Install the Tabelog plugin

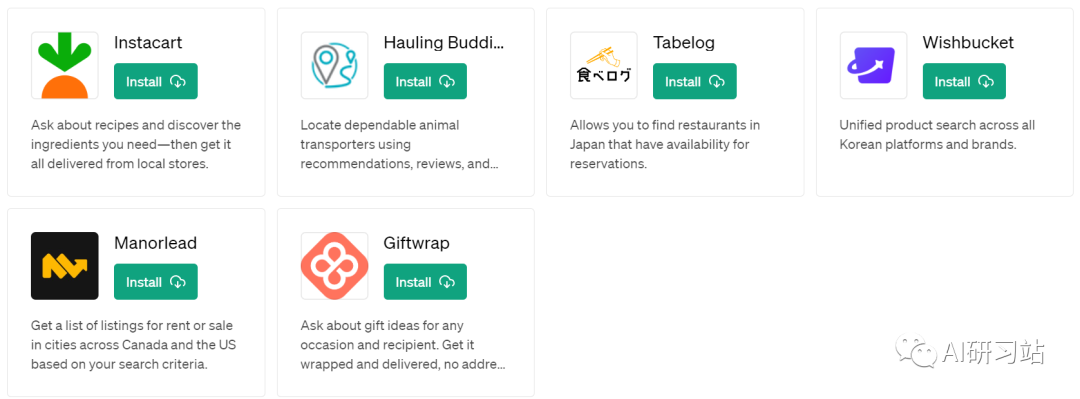[x=694, y=81]
